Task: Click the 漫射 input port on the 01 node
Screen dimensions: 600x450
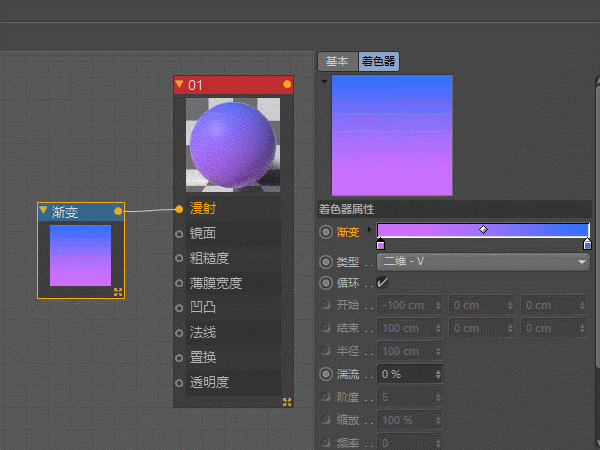Action: (179, 209)
